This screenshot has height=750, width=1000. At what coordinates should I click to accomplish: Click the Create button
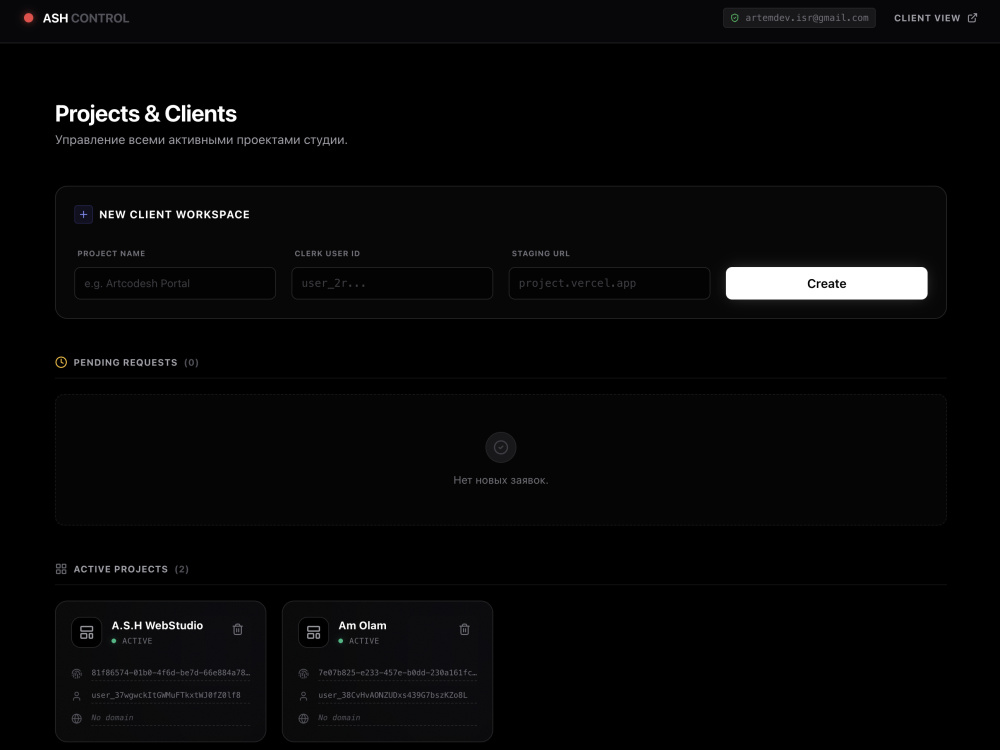(827, 283)
